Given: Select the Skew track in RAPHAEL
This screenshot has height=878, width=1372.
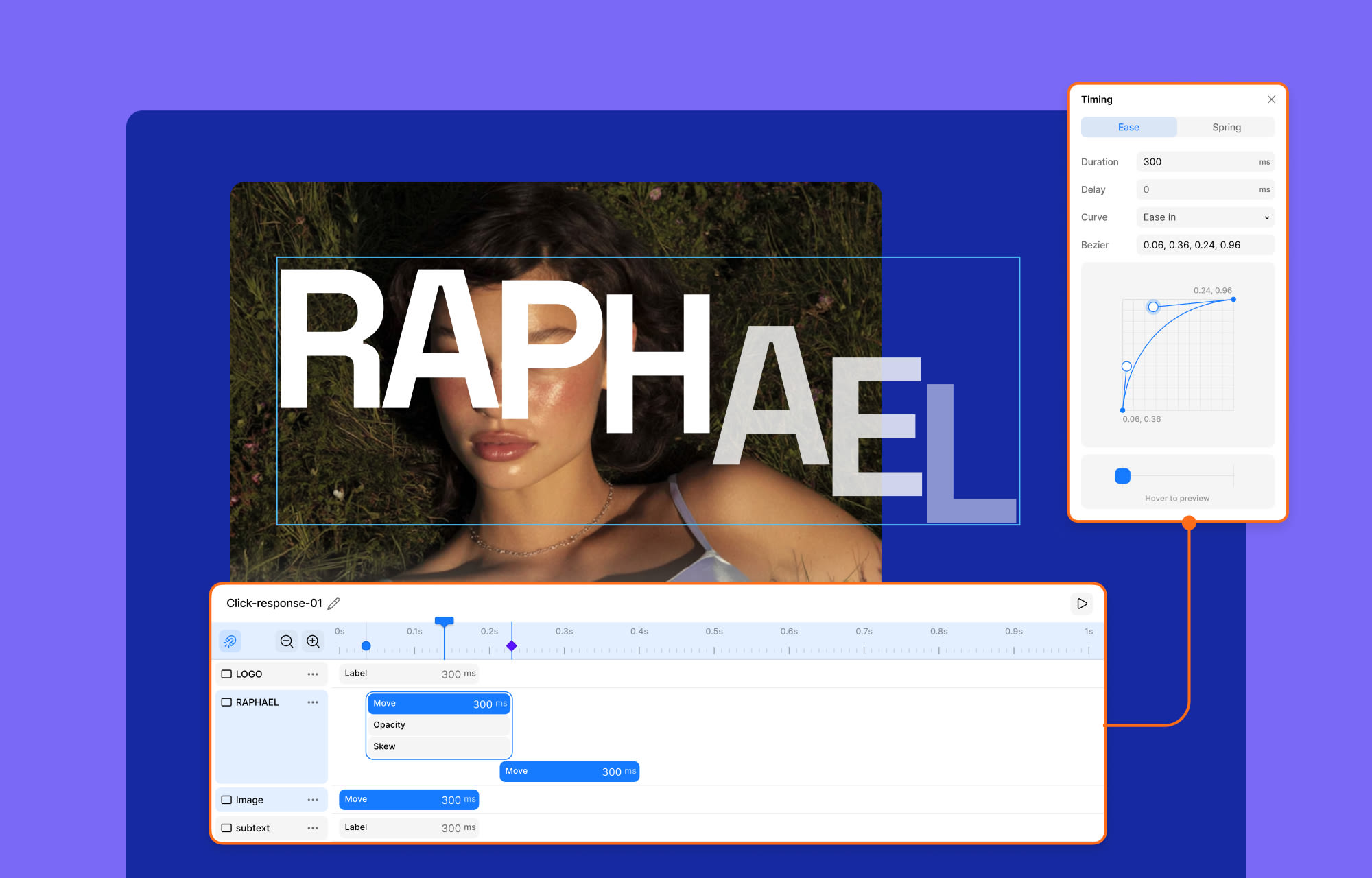Looking at the screenshot, I should (439, 746).
